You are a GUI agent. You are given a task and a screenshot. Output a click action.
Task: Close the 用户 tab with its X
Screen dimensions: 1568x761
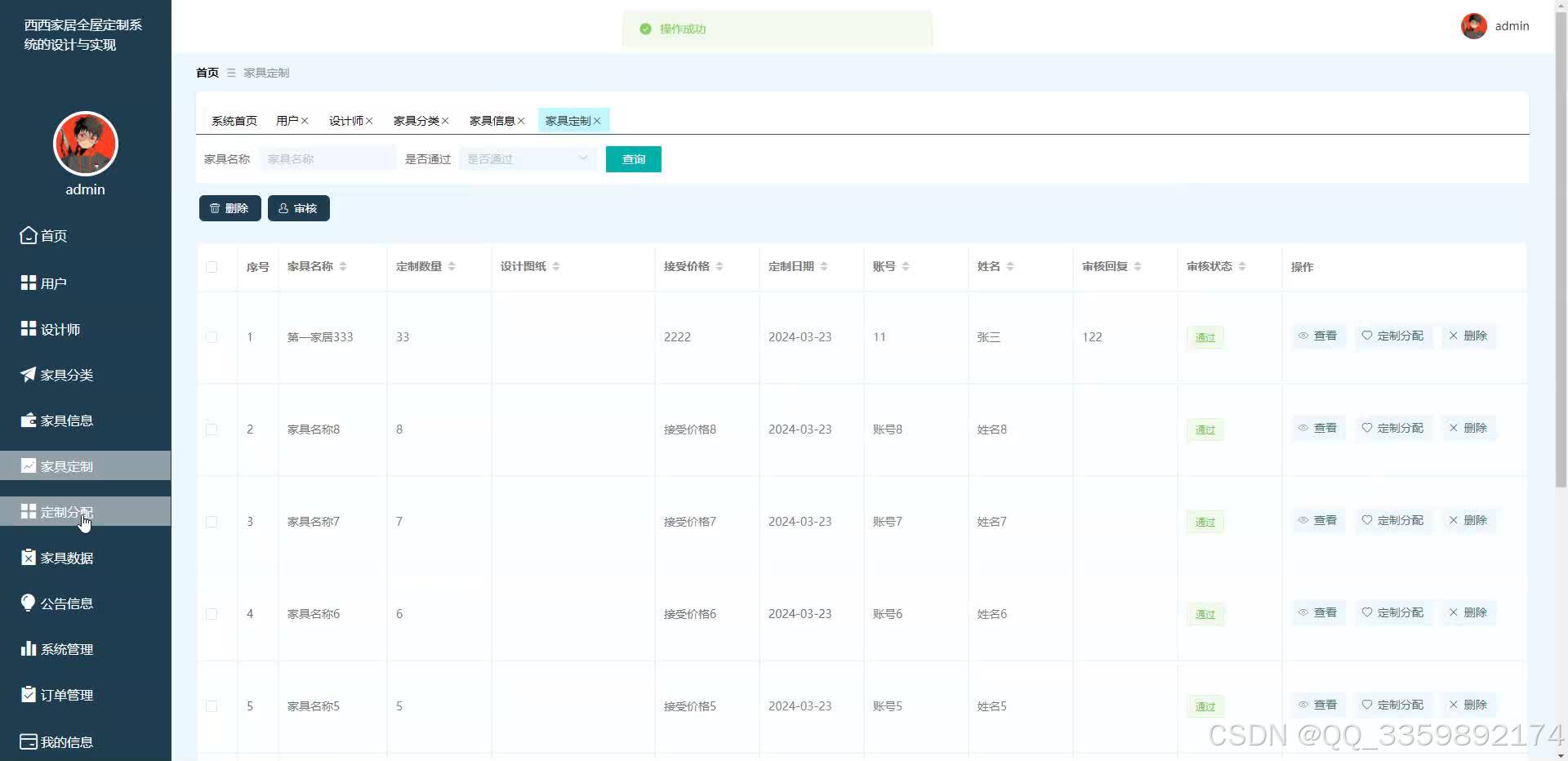coord(305,121)
